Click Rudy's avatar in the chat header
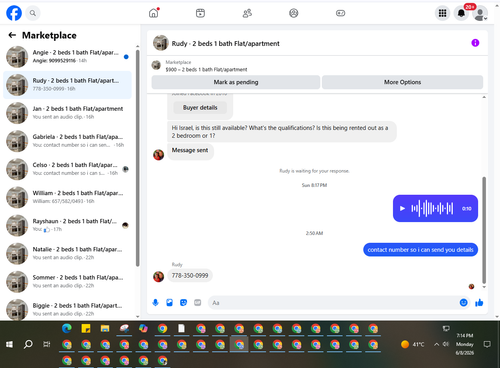Viewport: 500px width, 368px height. pos(161,43)
